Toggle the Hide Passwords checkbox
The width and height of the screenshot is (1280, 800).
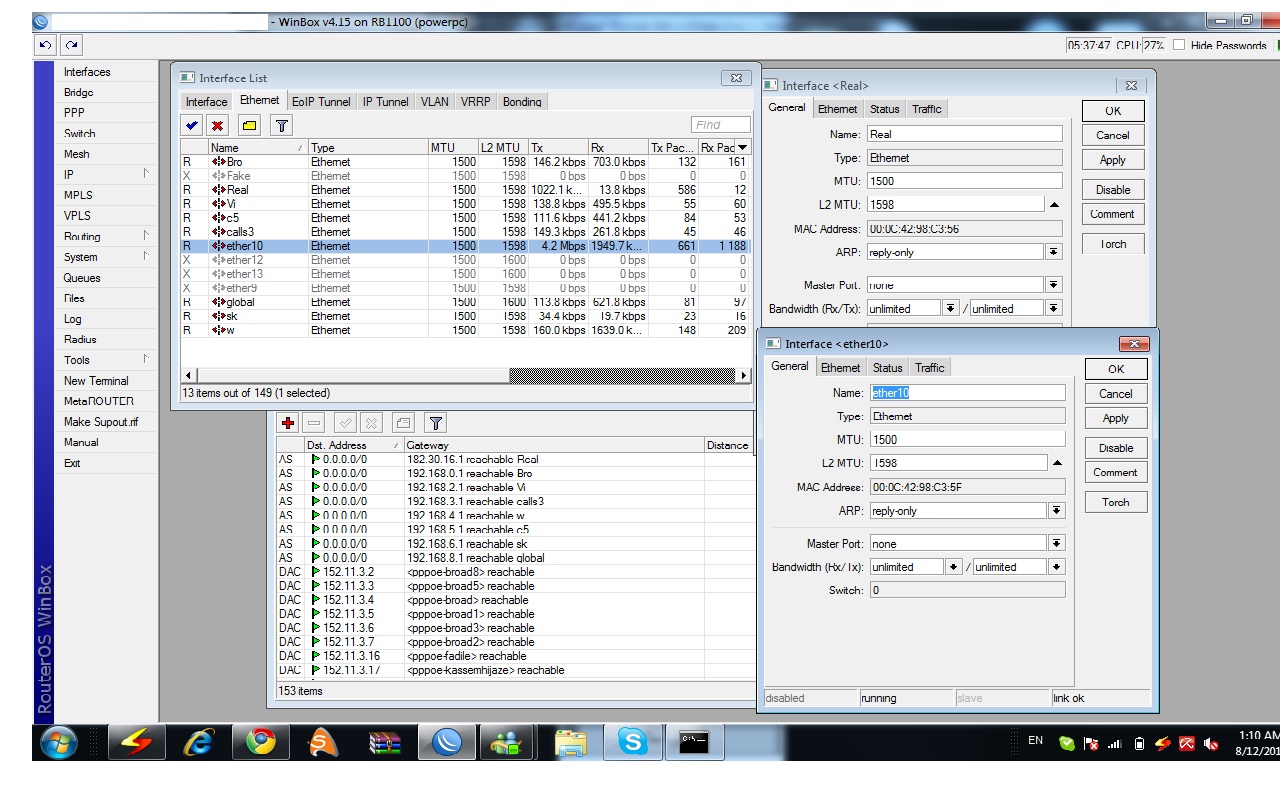tap(1179, 45)
